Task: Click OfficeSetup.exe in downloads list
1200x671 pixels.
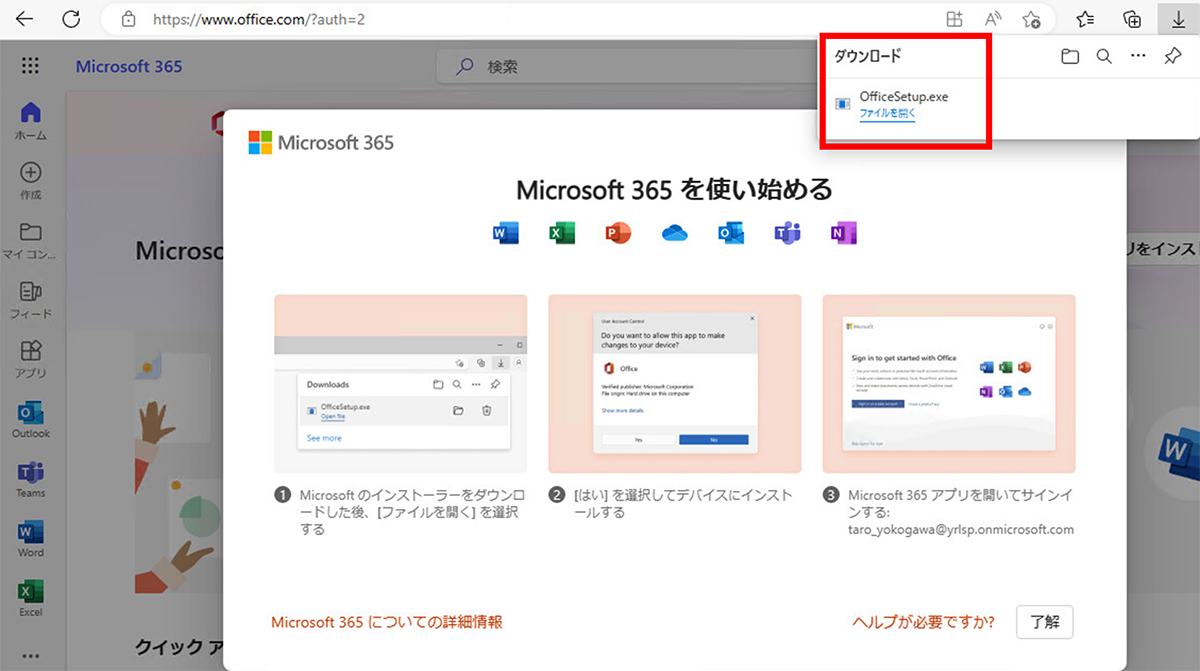Action: pos(904,97)
